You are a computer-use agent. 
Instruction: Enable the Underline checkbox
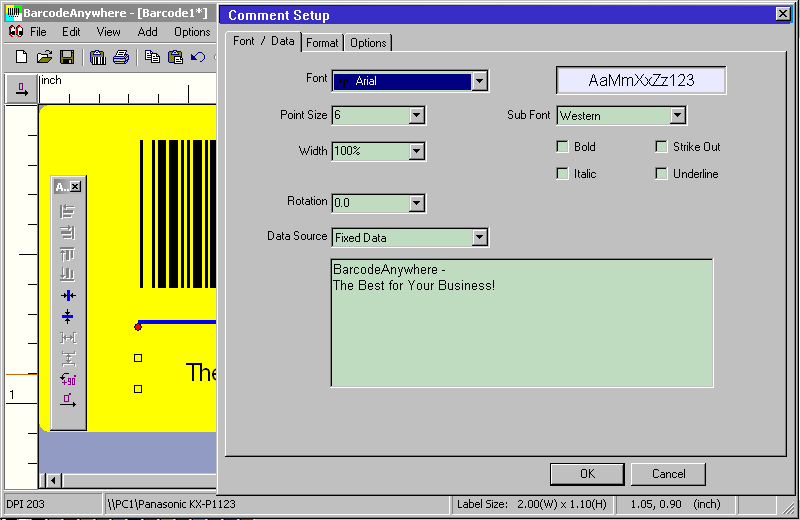661,174
